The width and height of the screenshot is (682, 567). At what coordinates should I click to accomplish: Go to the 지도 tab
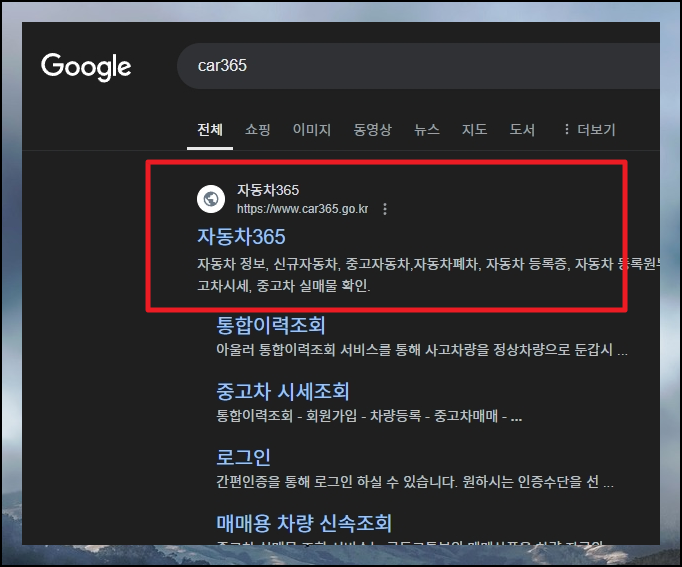[475, 130]
